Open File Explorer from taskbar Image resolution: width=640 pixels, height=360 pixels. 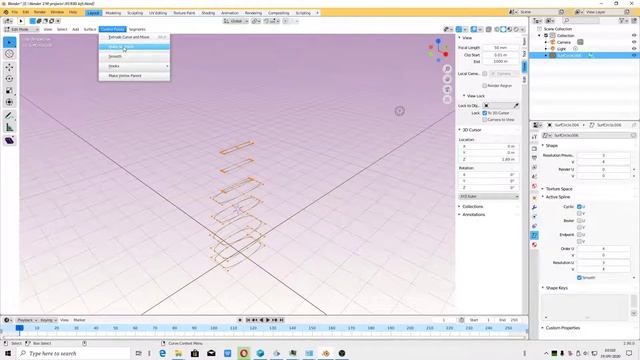click(178, 353)
